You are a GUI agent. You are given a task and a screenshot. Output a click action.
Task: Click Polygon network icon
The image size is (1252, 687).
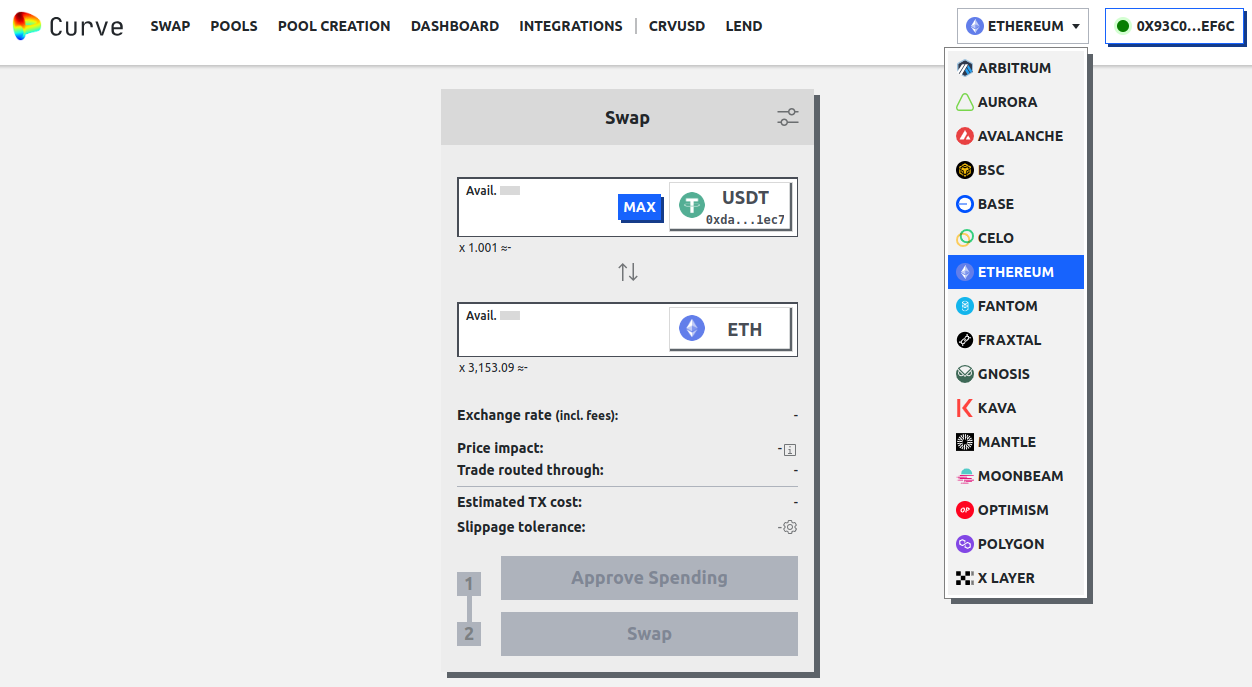click(965, 544)
